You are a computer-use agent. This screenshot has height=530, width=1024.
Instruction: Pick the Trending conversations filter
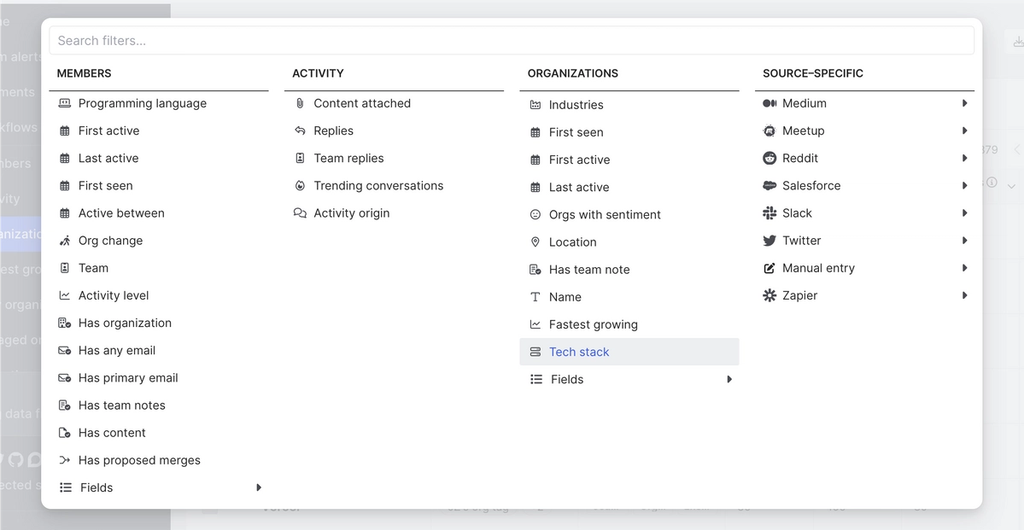pyautogui.click(x=378, y=186)
